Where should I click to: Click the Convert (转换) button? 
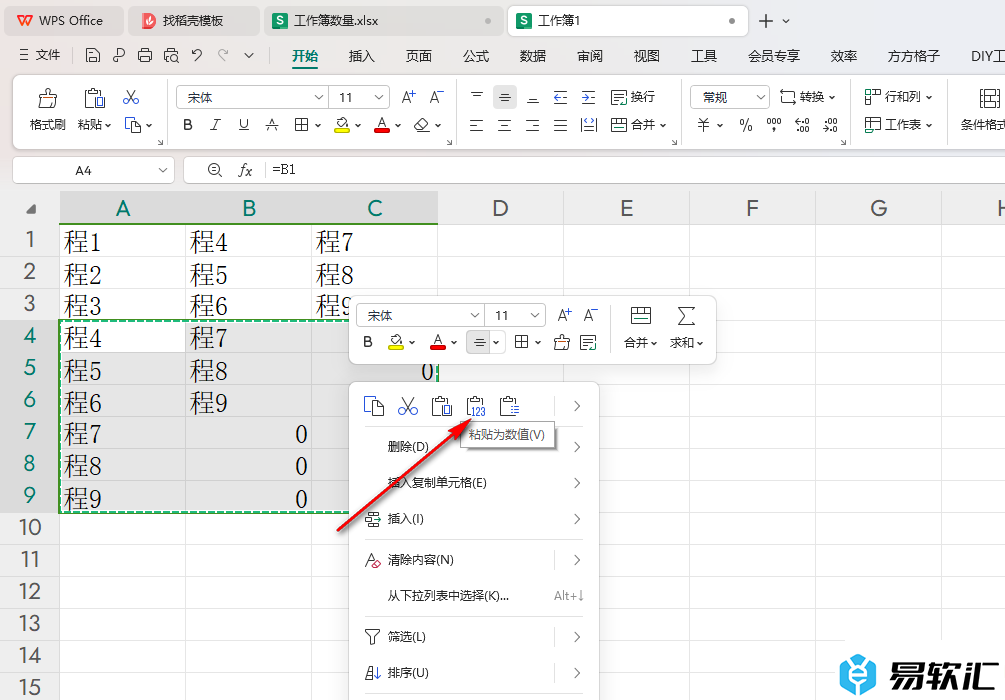tap(808, 97)
